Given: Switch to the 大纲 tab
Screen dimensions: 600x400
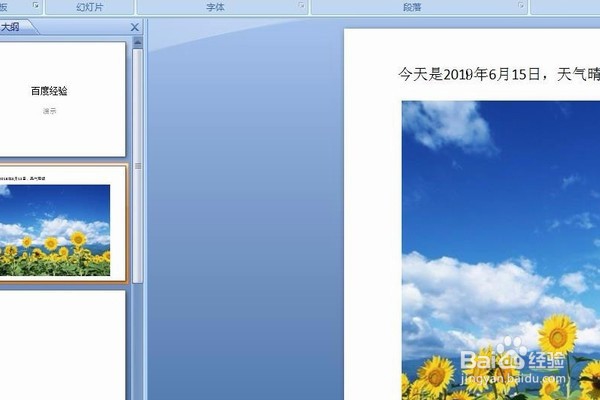Looking at the screenshot, I should coord(11,27).
